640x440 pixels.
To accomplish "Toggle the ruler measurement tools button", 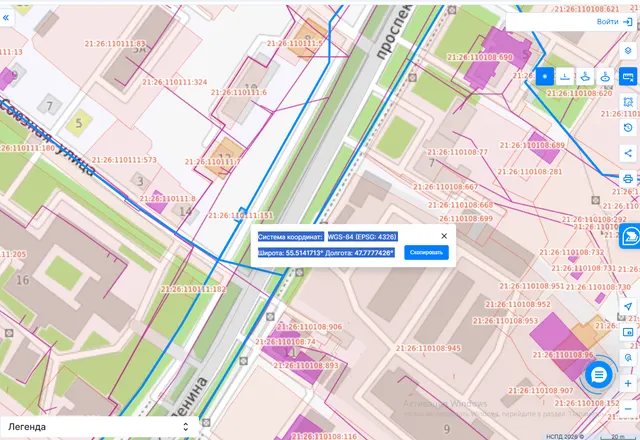I will pyautogui.click(x=628, y=77).
